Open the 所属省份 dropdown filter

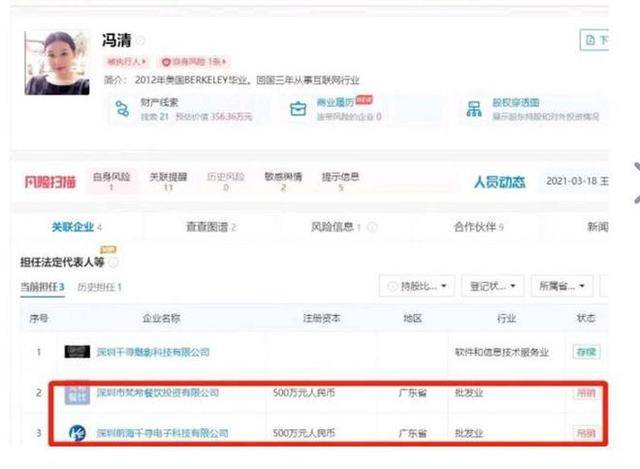click(x=562, y=287)
